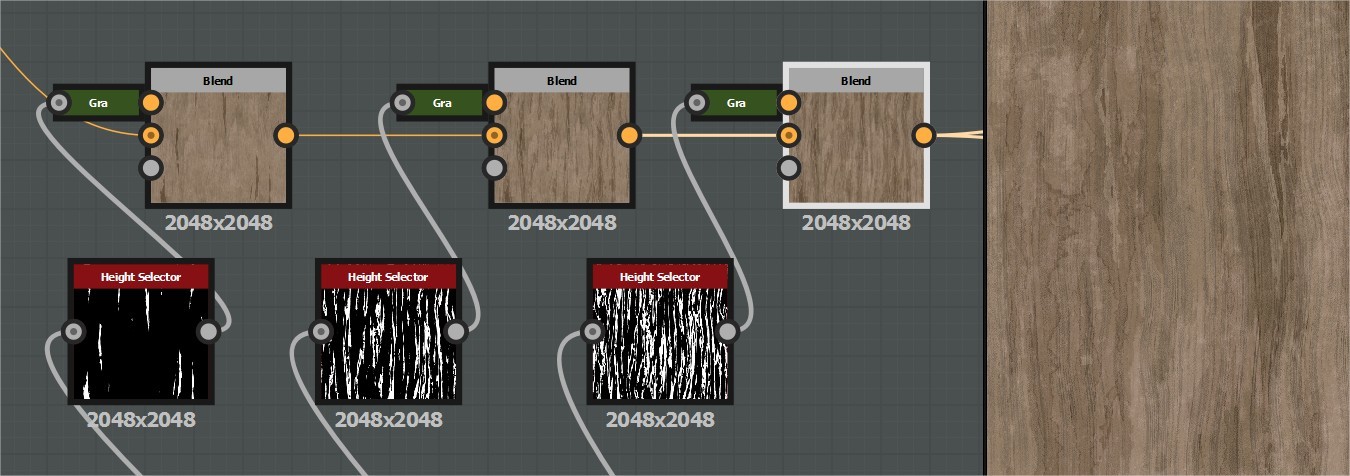Select the highlighted Blend node's title bar
Image resolution: width=1350 pixels, height=476 pixels.
tap(856, 81)
